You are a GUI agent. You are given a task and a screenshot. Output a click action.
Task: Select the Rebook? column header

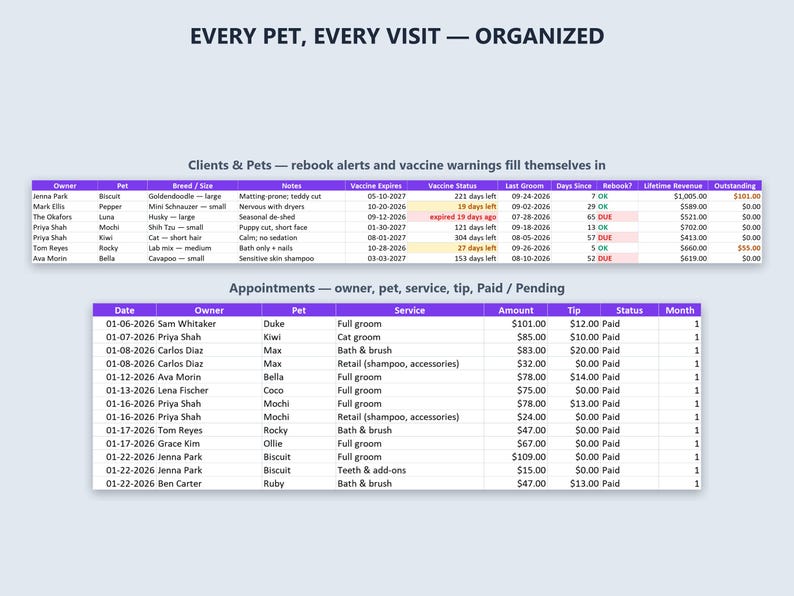(617, 186)
